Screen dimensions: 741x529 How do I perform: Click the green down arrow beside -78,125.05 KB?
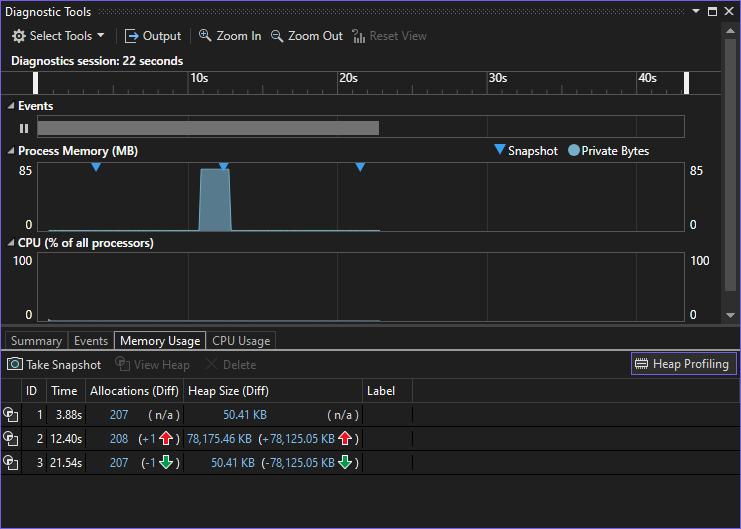345,462
